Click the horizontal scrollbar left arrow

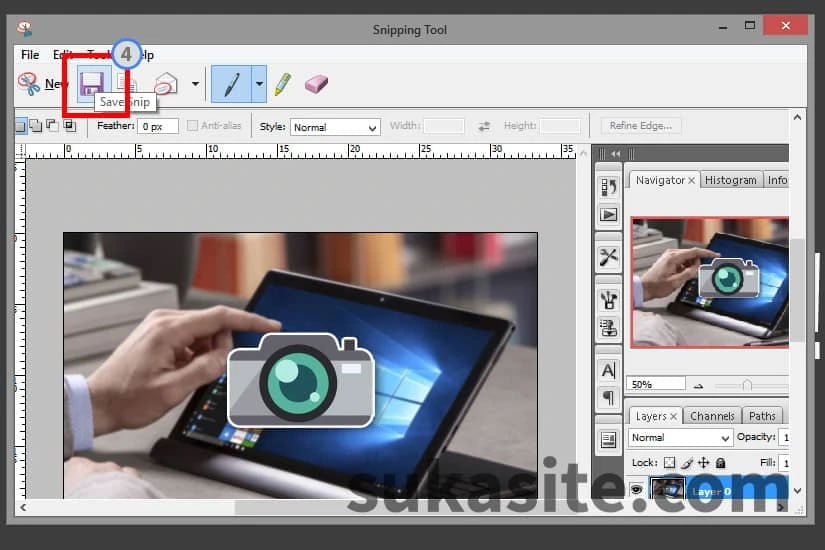[23, 507]
